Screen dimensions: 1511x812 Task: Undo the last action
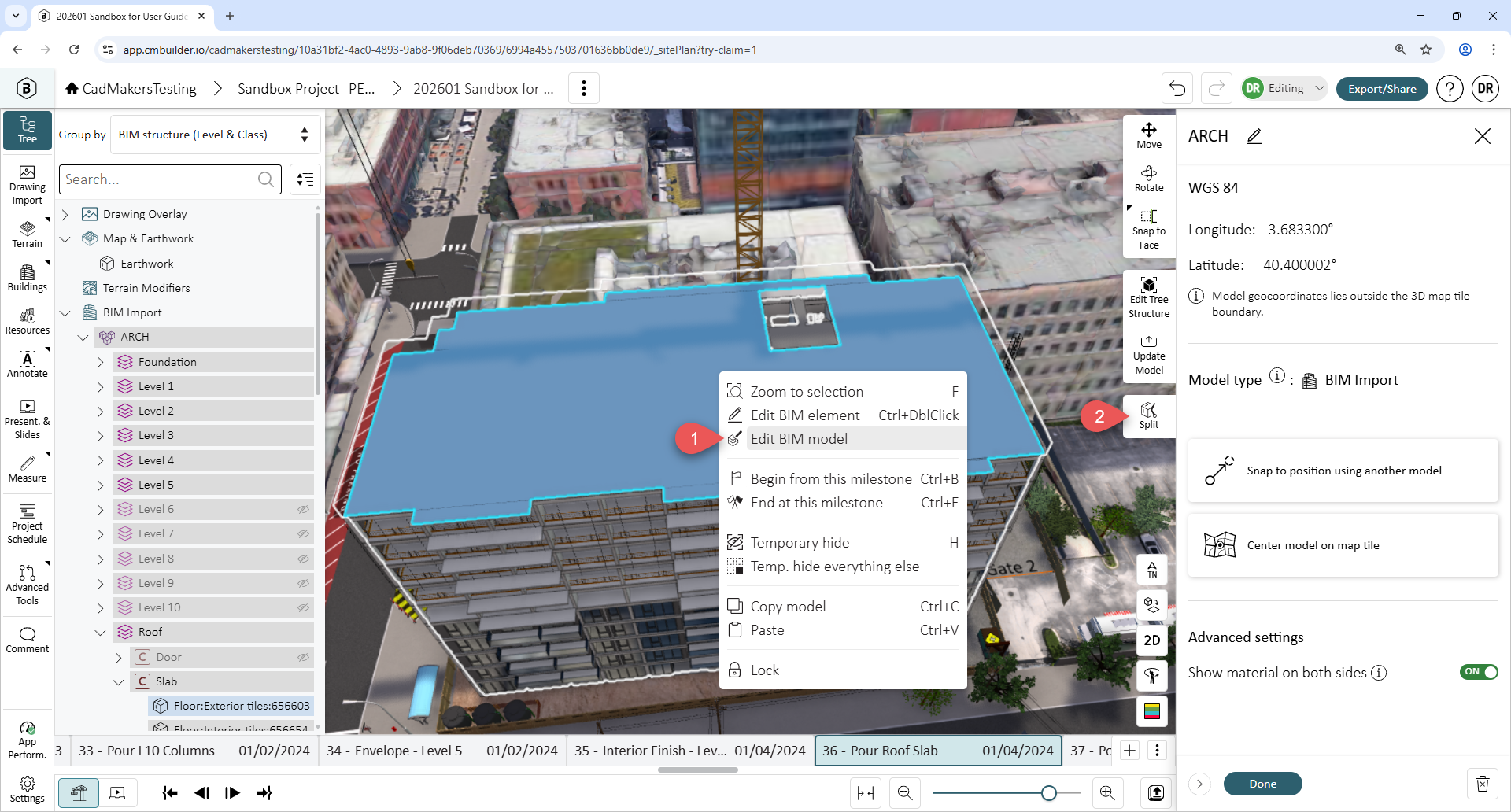click(1177, 88)
